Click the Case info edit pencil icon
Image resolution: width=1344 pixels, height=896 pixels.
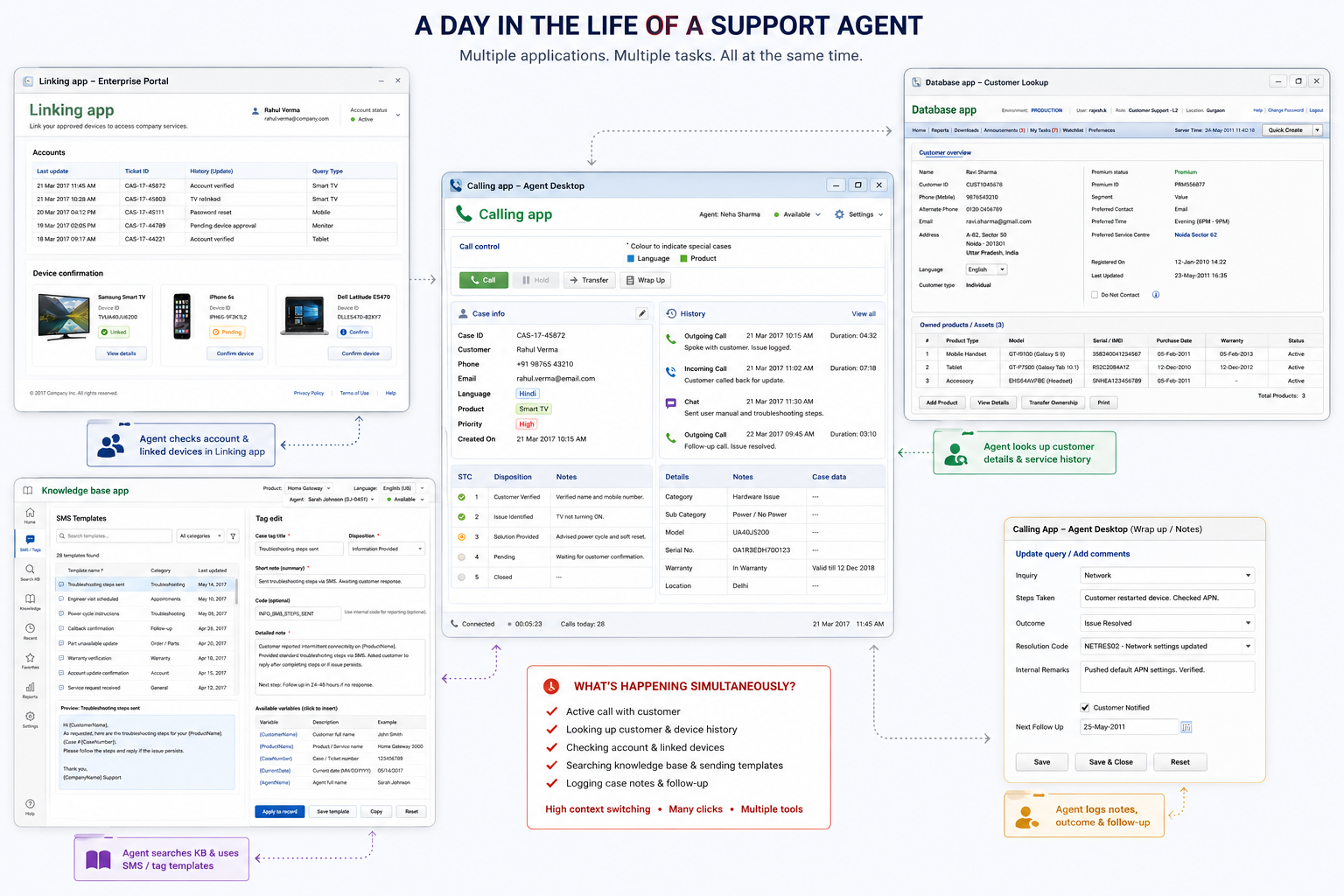coord(642,313)
